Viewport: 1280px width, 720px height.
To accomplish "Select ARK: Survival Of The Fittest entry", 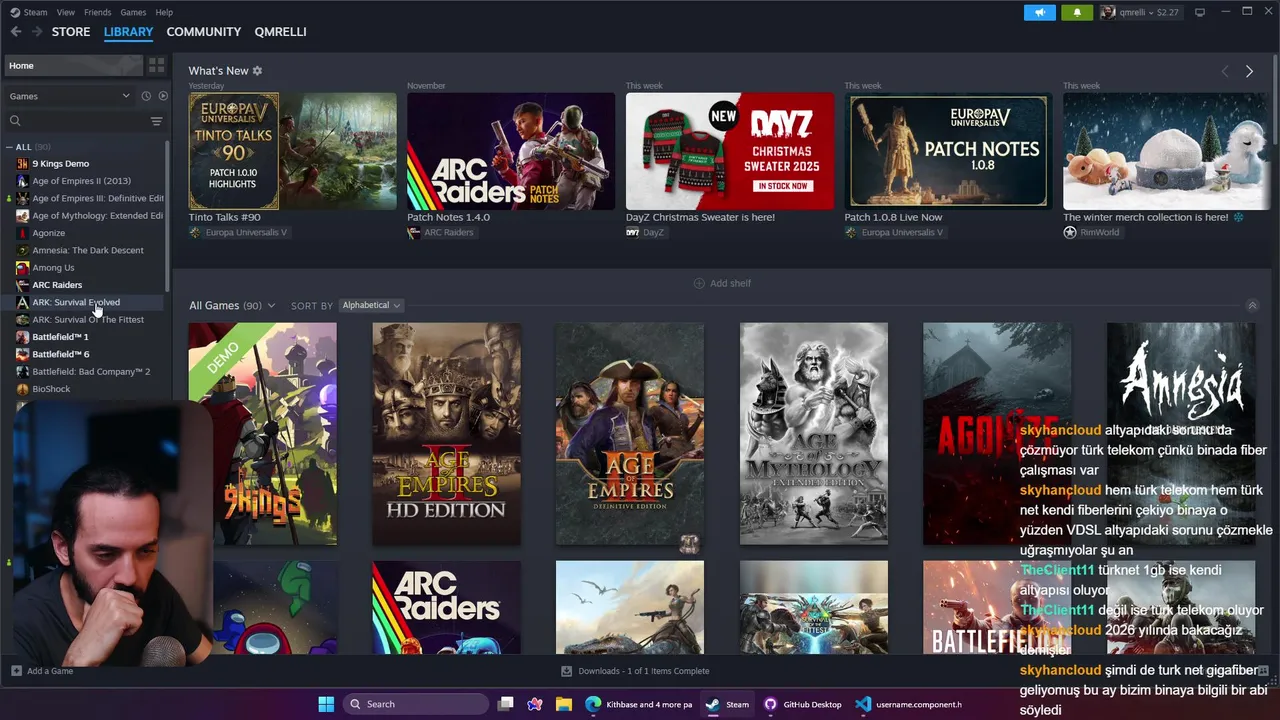I will (x=88, y=319).
